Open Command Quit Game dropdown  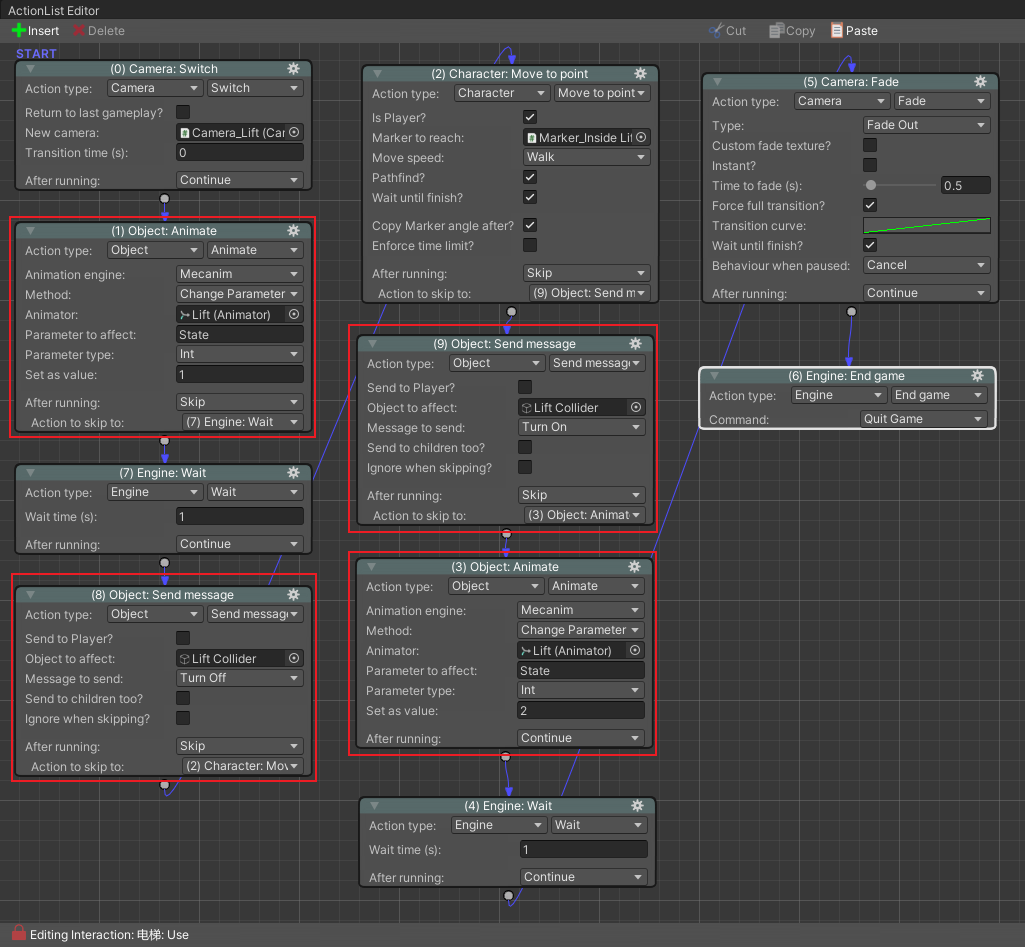923,419
